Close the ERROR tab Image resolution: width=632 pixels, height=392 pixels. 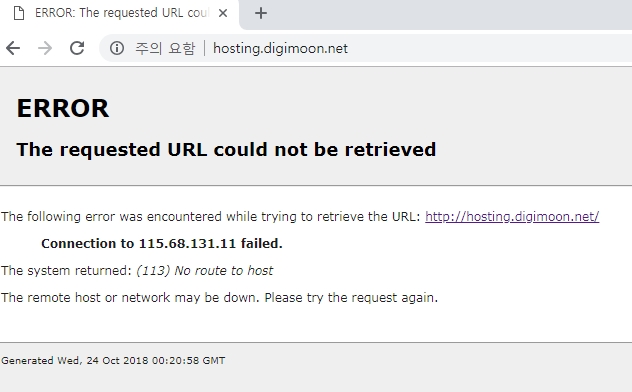point(223,13)
